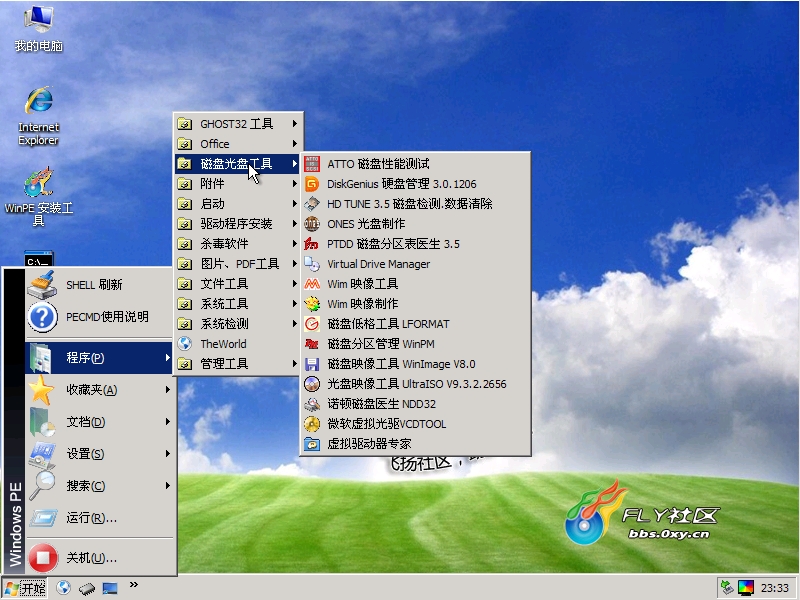800x600 pixels.
Task: Choose SHELL 刷新 in Start menu
Action: pos(94,285)
